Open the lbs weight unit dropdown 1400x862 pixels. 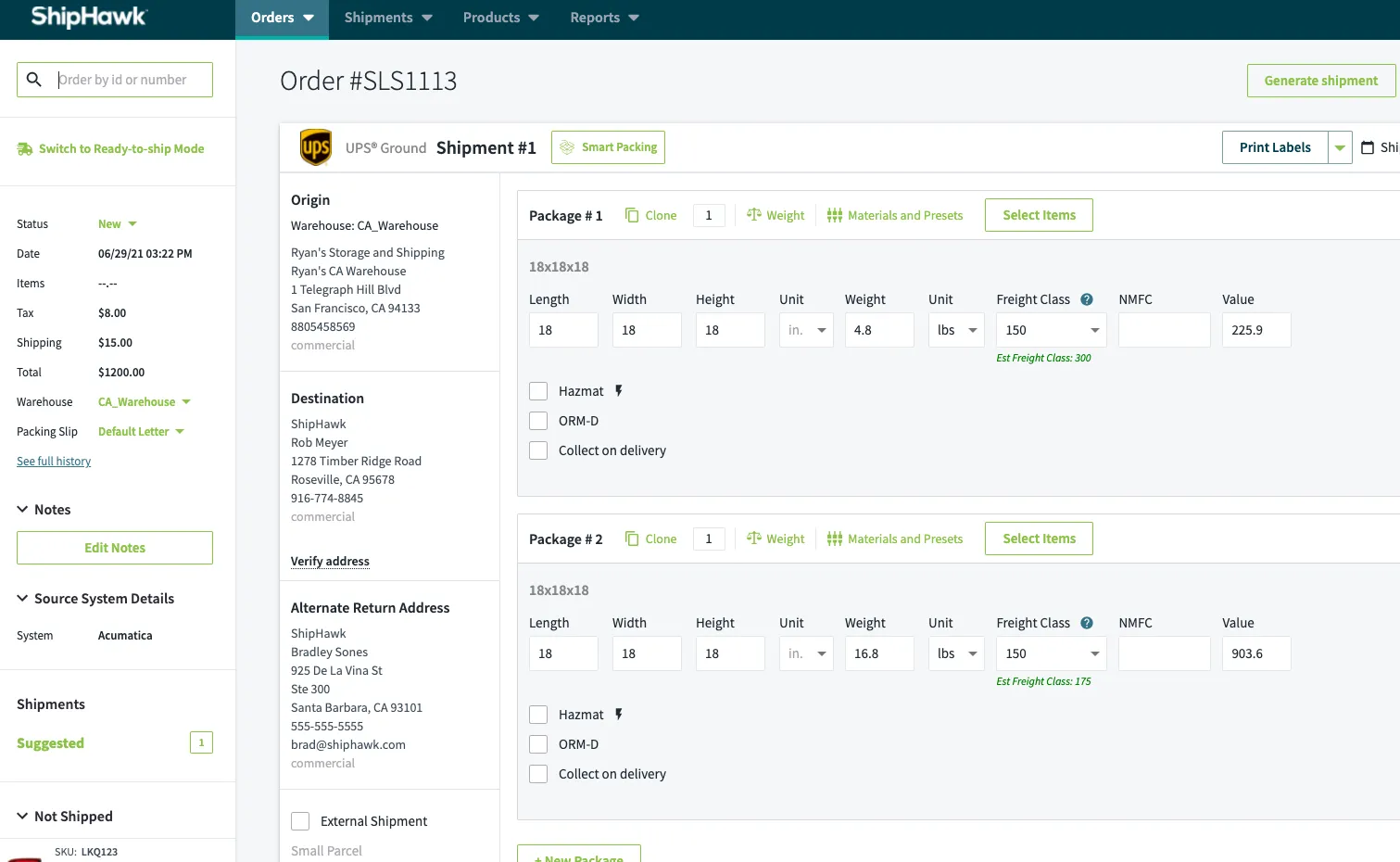pos(955,329)
